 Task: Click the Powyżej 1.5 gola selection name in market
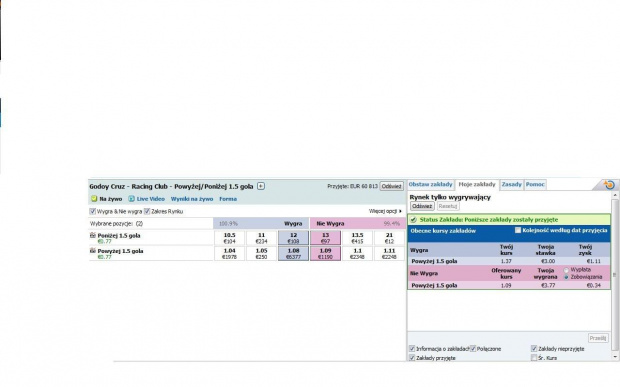[121, 251]
